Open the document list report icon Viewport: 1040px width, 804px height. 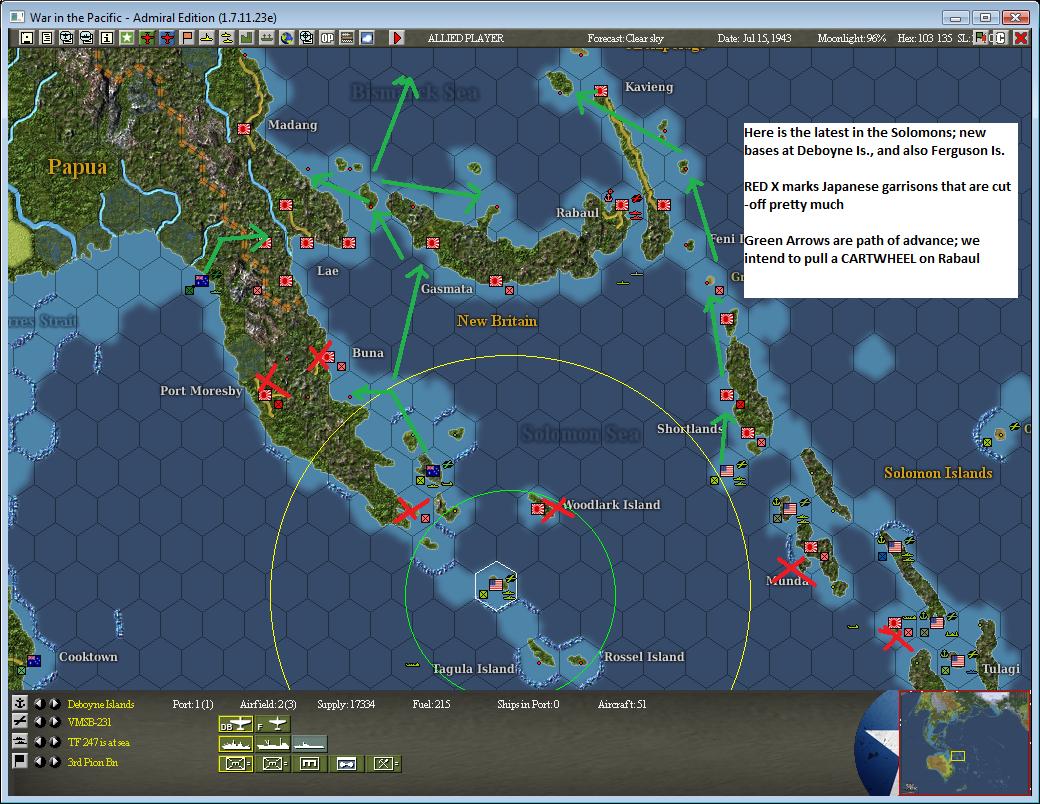pos(46,38)
